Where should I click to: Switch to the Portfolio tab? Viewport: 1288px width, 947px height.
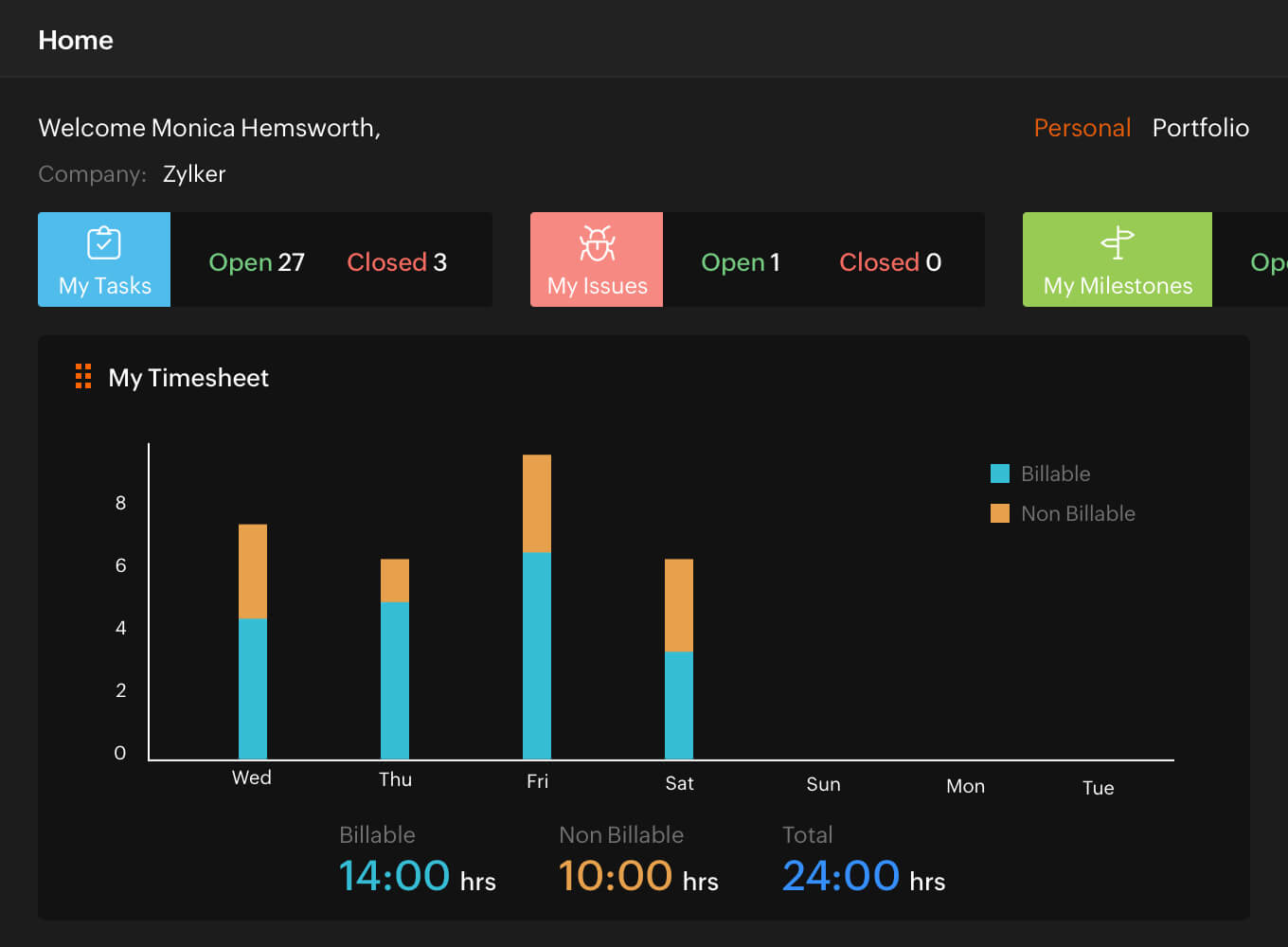[x=1200, y=128]
